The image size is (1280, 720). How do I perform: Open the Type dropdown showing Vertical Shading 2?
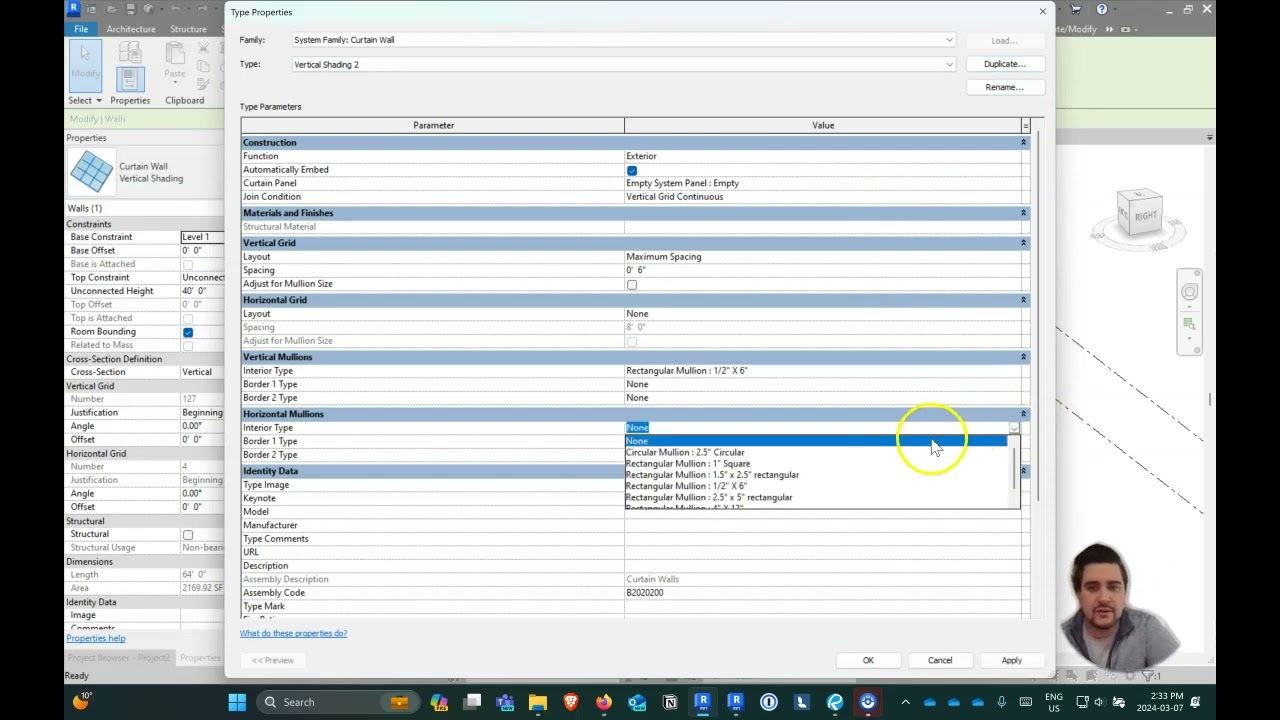coord(623,64)
